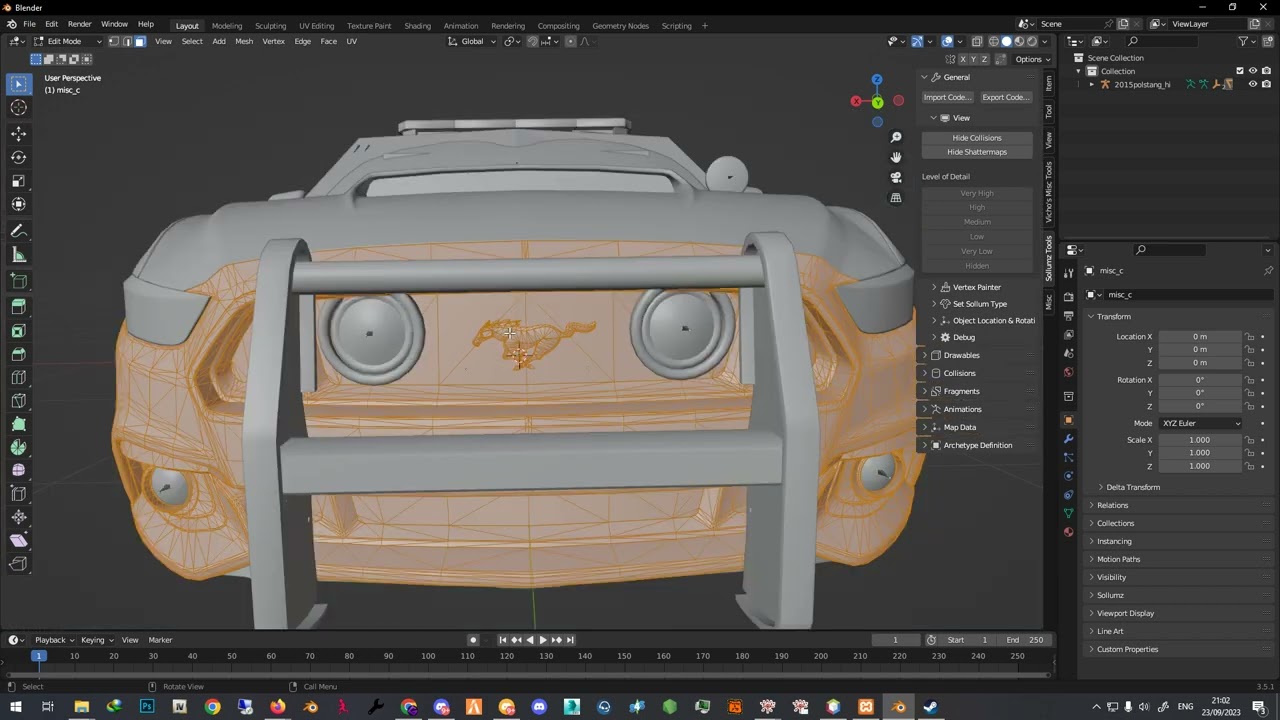
Task: Click the Import Codewalker XML button
Action: point(947,97)
